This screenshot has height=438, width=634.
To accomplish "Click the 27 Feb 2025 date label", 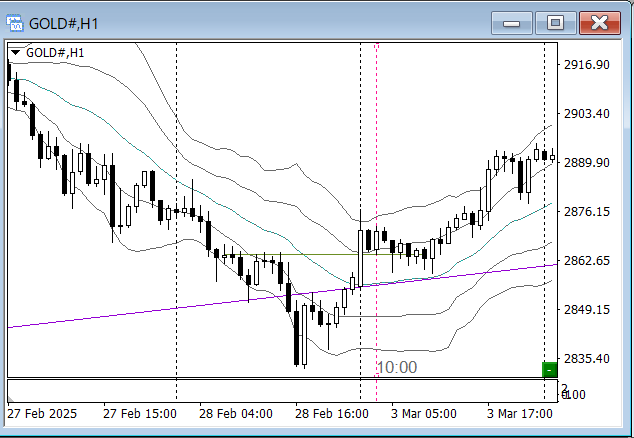I will click(x=42, y=414).
